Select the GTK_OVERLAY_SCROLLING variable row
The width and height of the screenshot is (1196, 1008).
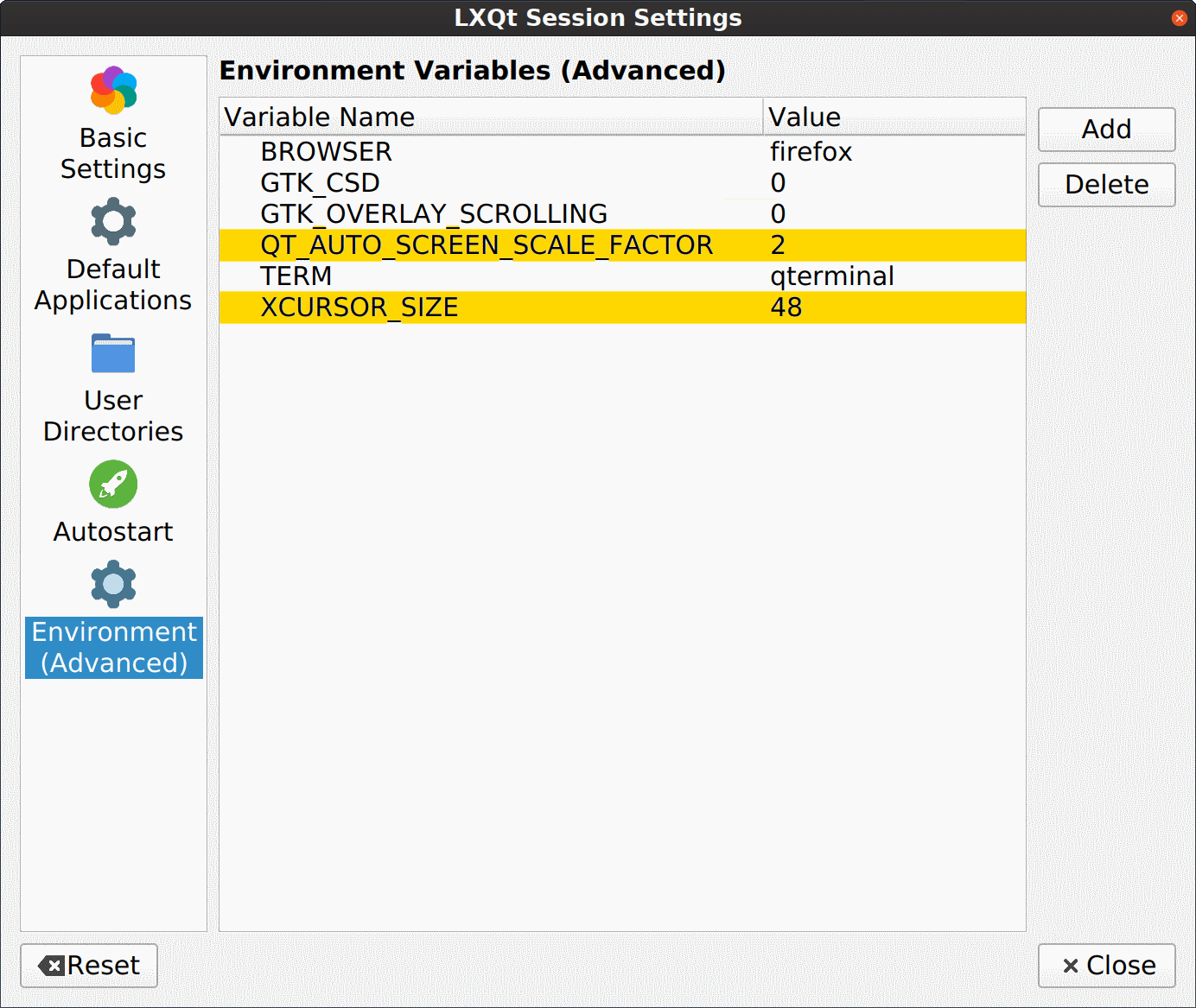point(434,214)
